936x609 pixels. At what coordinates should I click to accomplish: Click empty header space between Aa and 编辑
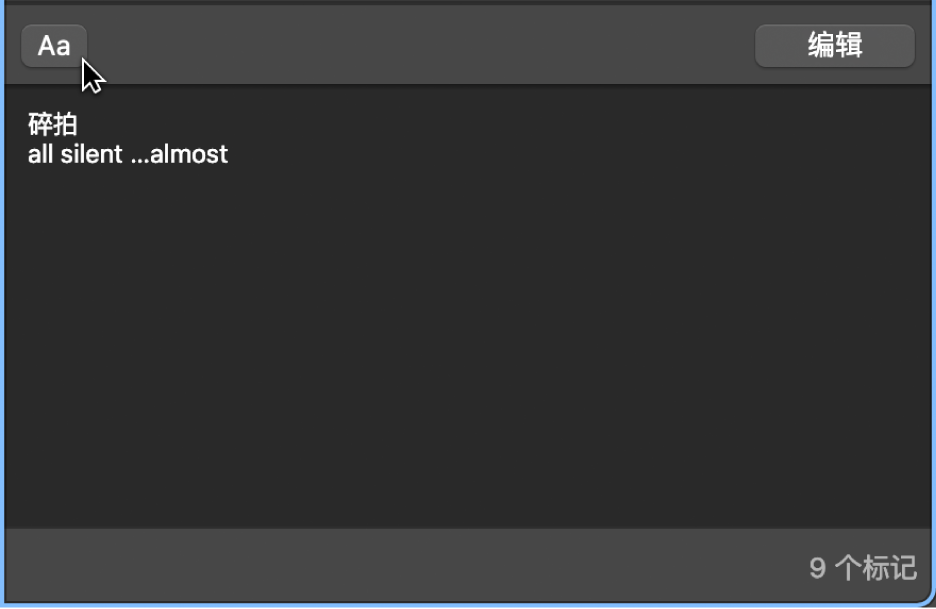420,46
